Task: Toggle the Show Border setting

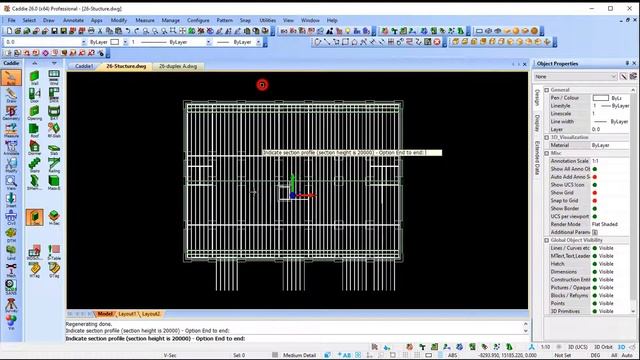Action: click(595, 209)
